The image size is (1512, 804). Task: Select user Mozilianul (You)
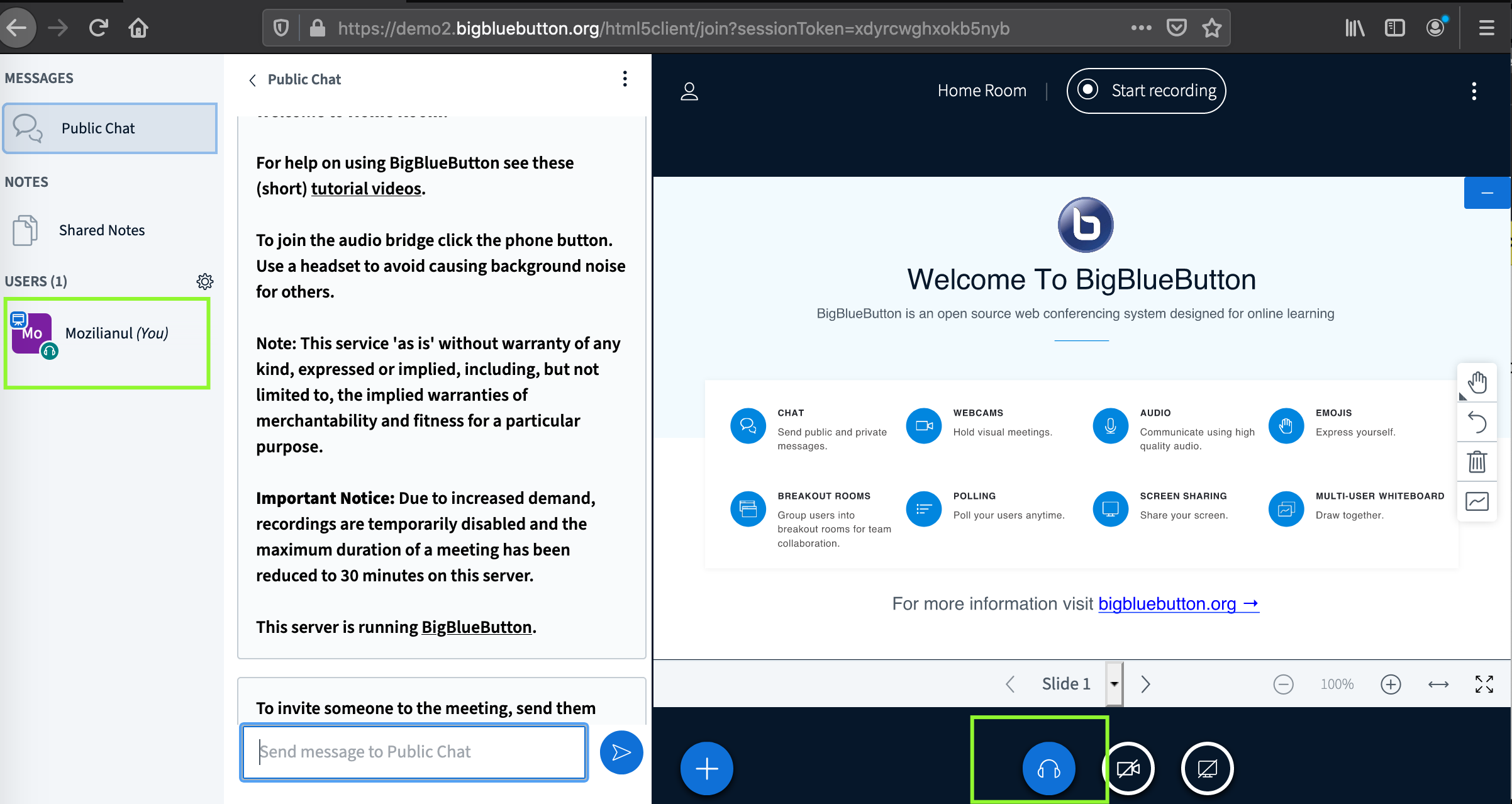(107, 334)
